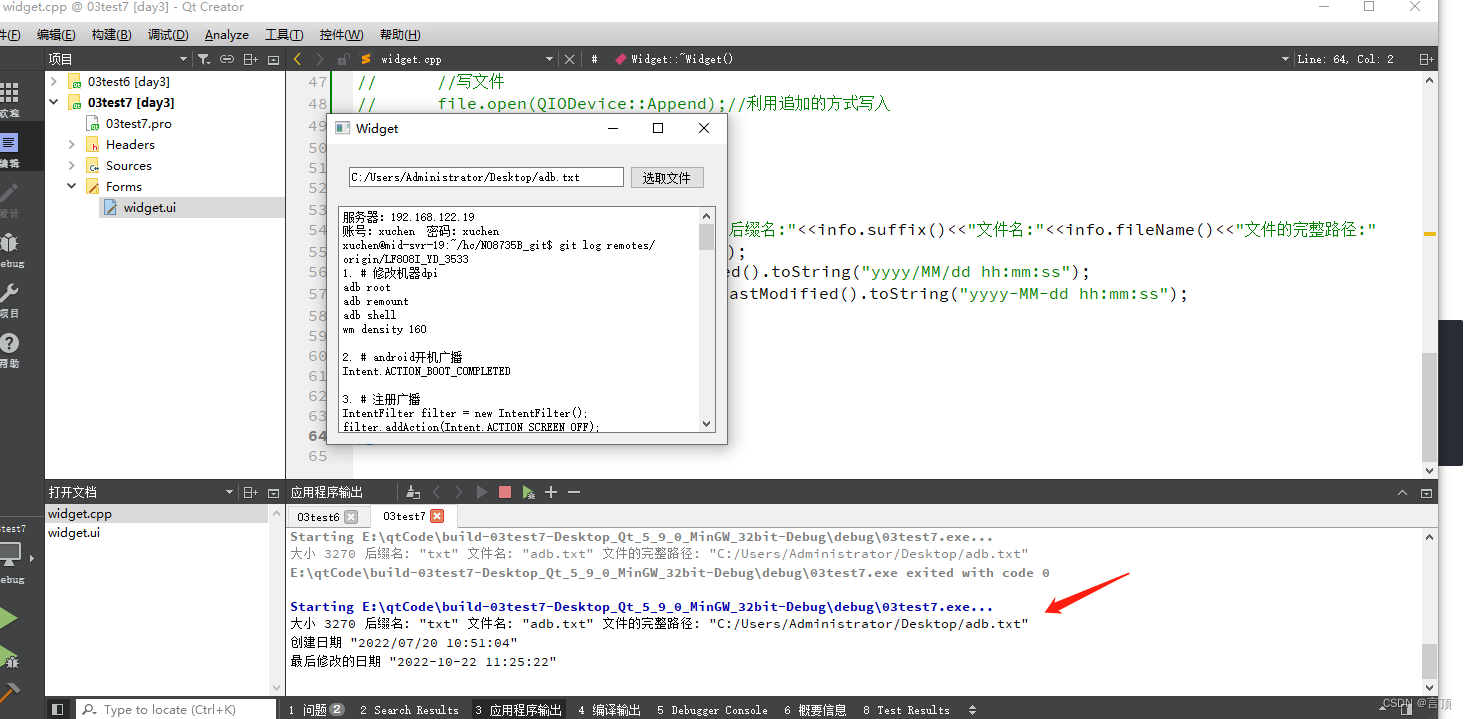
Task: Toggle the left sidebar visibility
Action: [58, 709]
